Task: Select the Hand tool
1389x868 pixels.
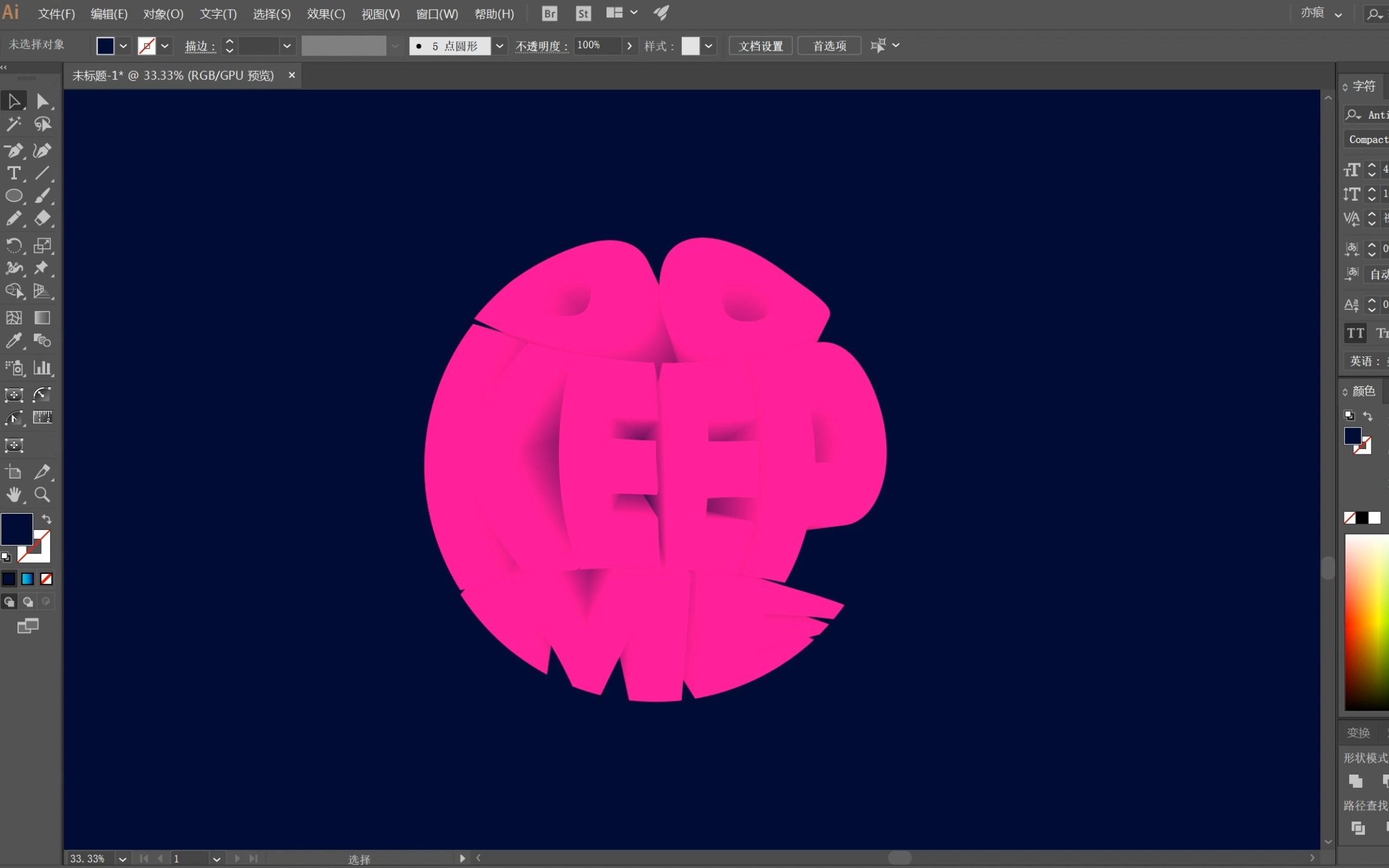Action: click(14, 495)
